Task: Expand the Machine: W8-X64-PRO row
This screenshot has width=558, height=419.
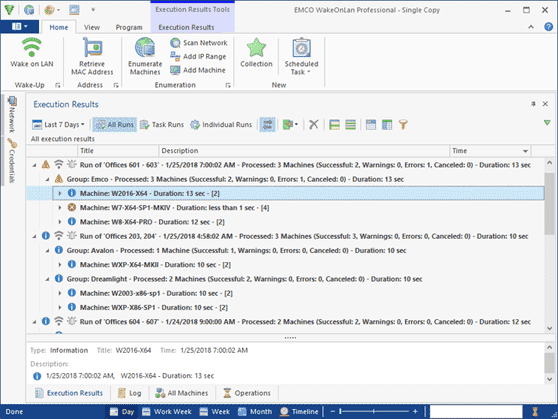Action: click(60, 222)
